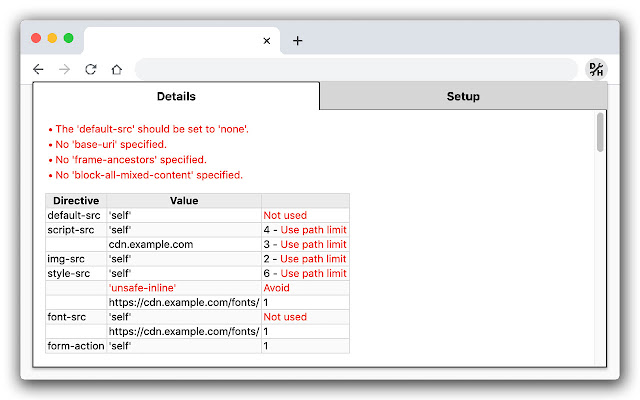Click the cdn.example.com value cell
The image size is (640, 400).
pyautogui.click(x=184, y=244)
